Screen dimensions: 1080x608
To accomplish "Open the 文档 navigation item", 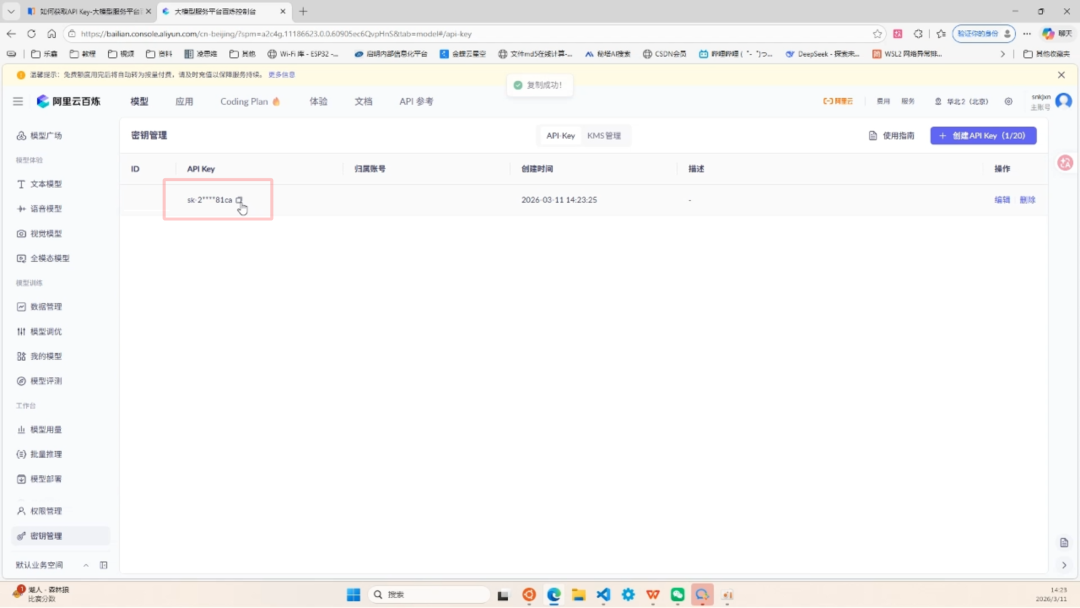I will click(x=363, y=101).
